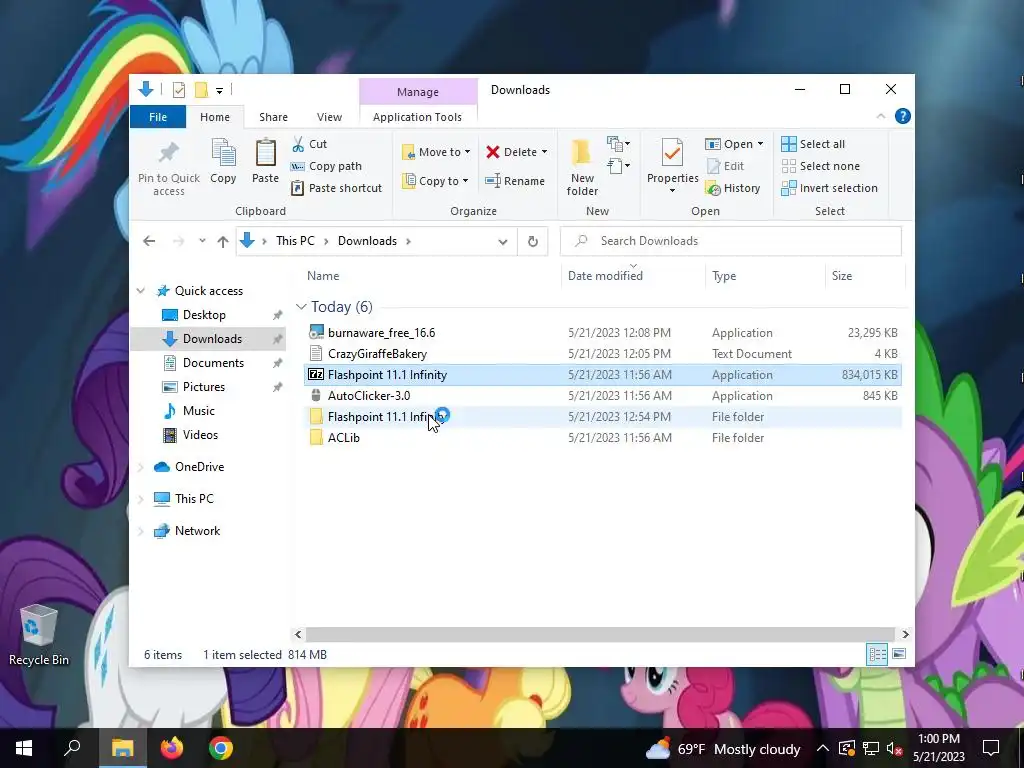Open recent locations dropdown arrow

pos(202,241)
